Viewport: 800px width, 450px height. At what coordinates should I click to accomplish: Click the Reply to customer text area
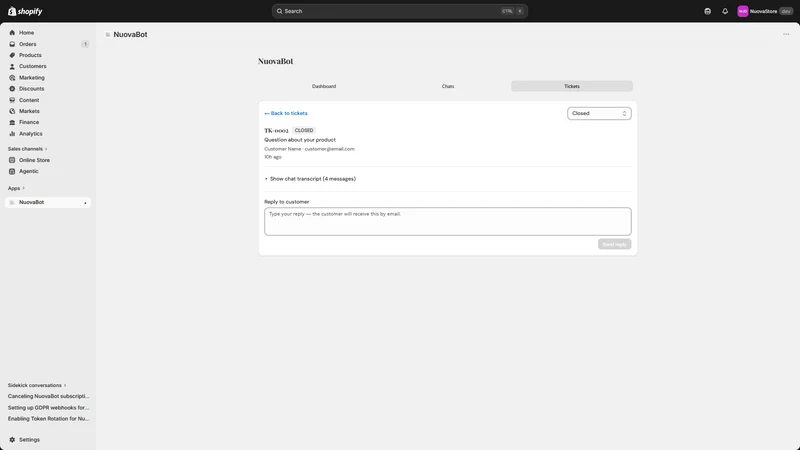(447, 221)
